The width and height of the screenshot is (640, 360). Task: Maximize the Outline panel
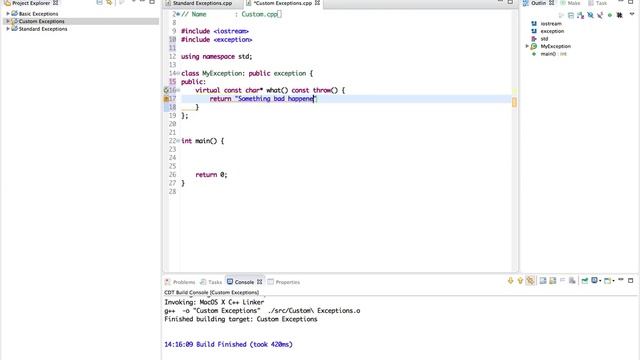tap(631, 2)
